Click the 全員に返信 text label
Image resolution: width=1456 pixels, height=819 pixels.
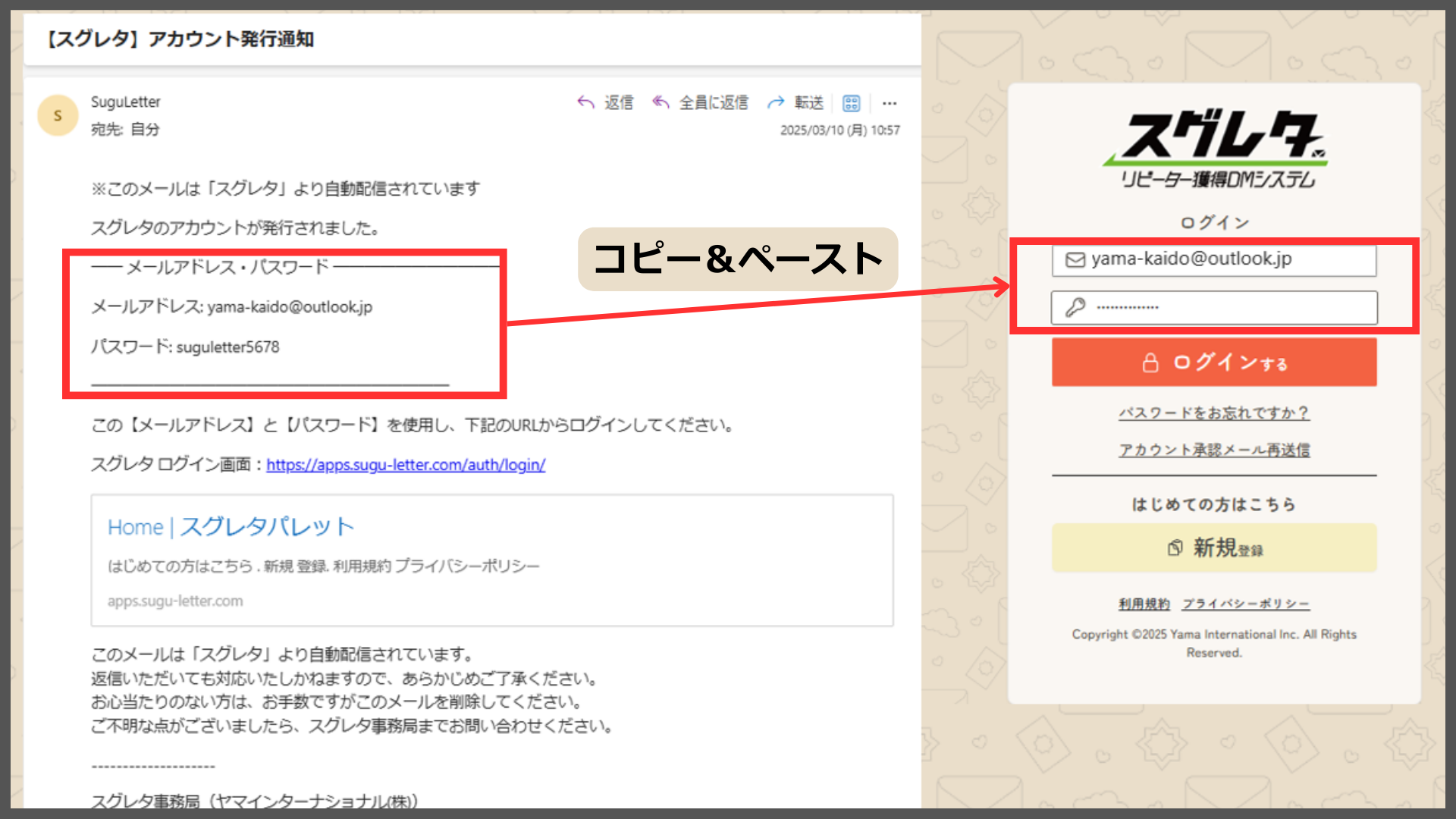point(714,102)
